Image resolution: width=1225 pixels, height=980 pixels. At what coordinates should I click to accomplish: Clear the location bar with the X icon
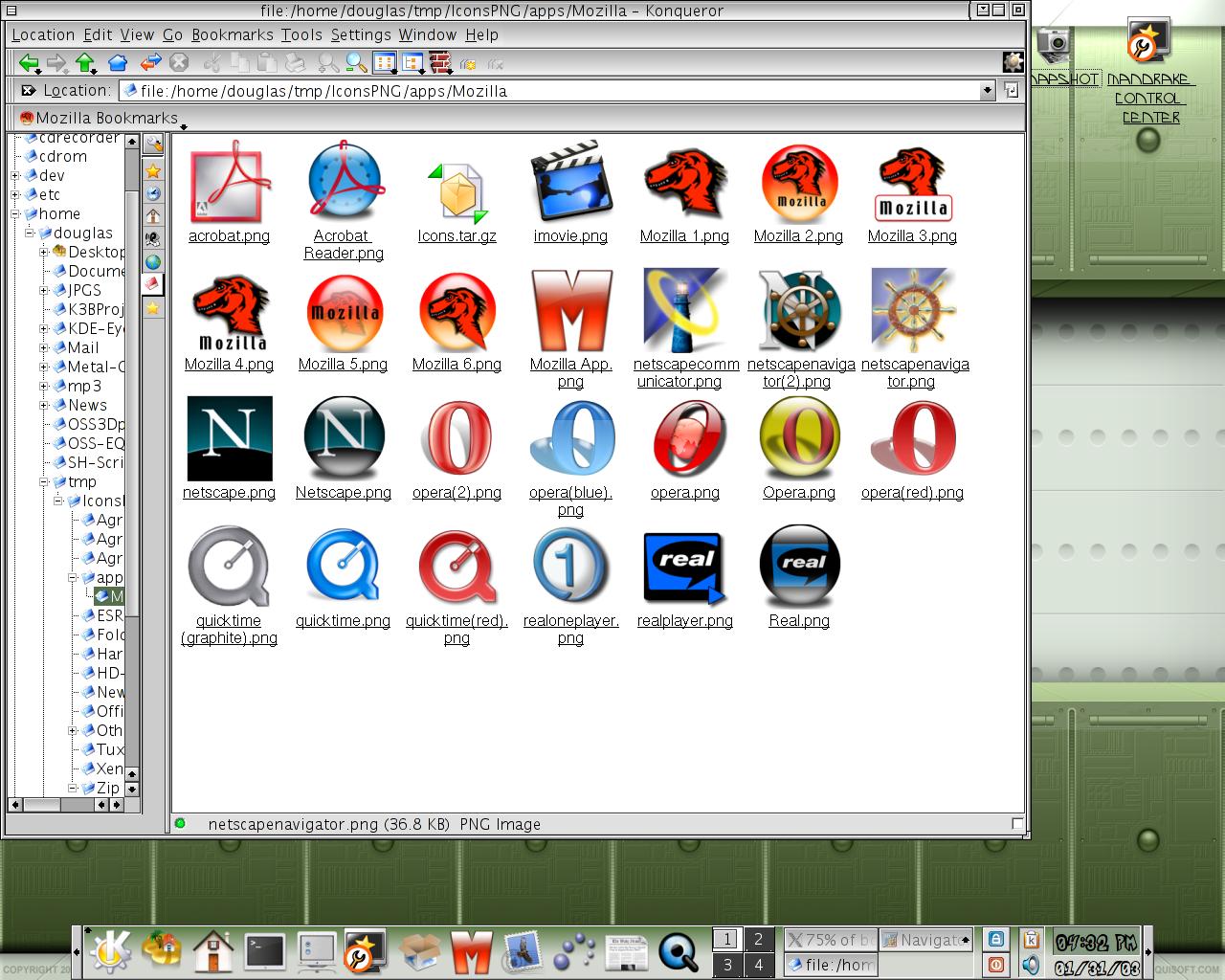(28, 90)
